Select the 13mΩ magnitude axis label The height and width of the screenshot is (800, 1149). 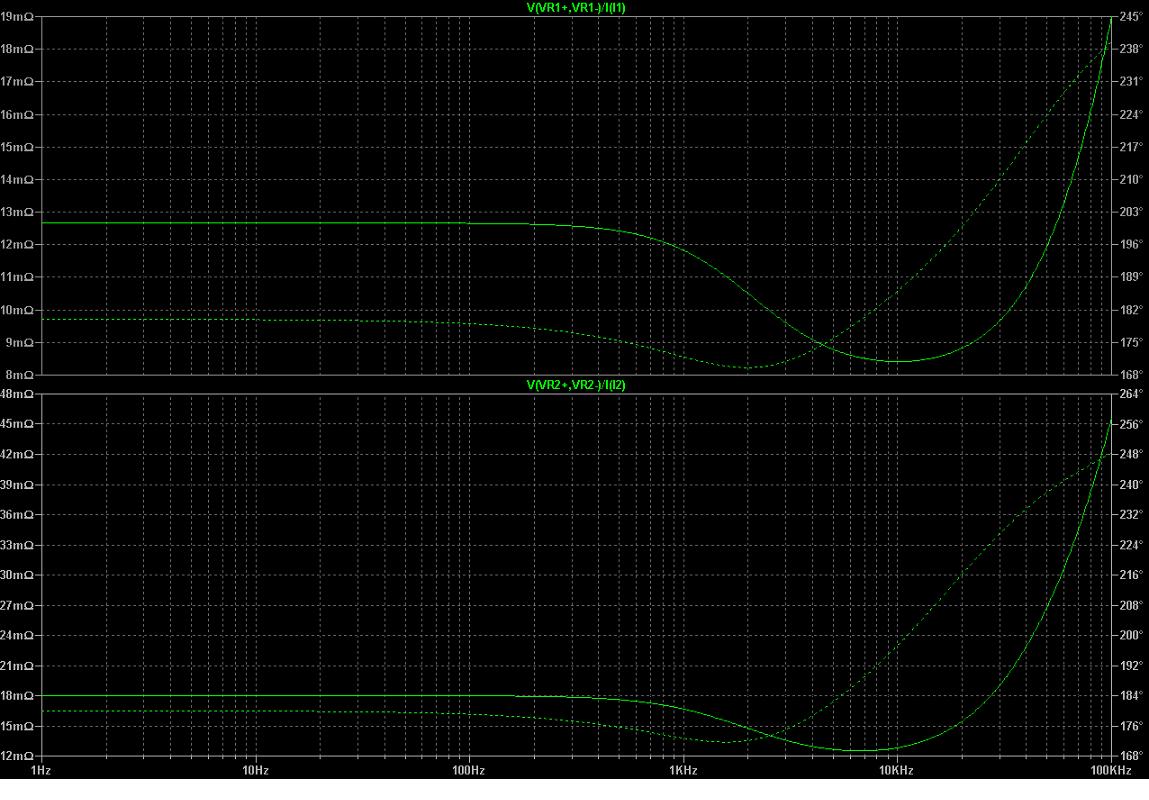[17, 212]
